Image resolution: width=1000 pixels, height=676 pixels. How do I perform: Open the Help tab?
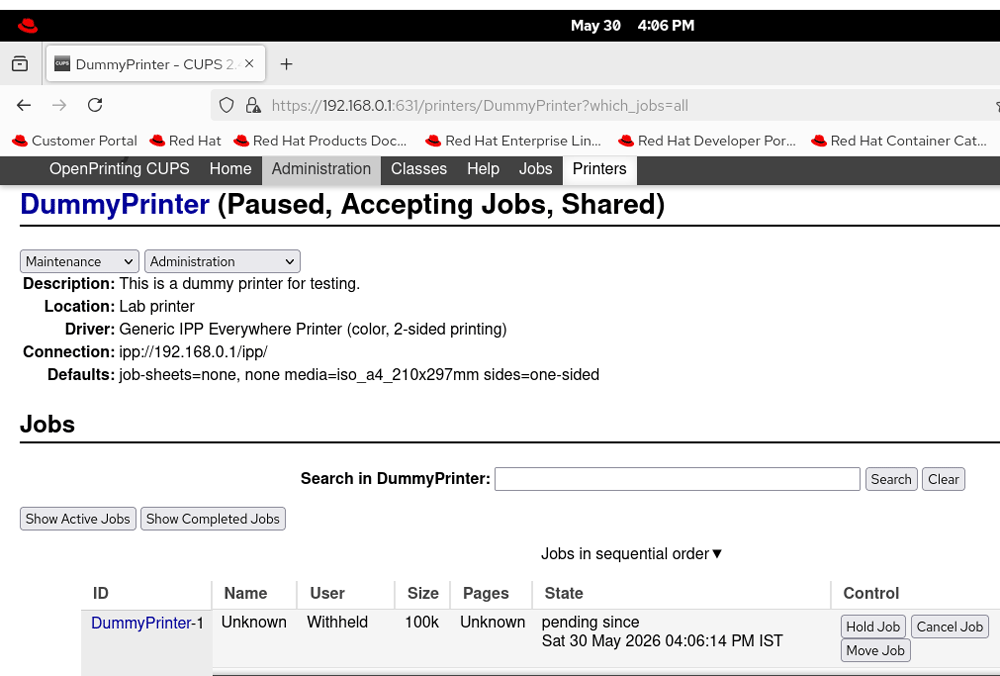click(483, 169)
